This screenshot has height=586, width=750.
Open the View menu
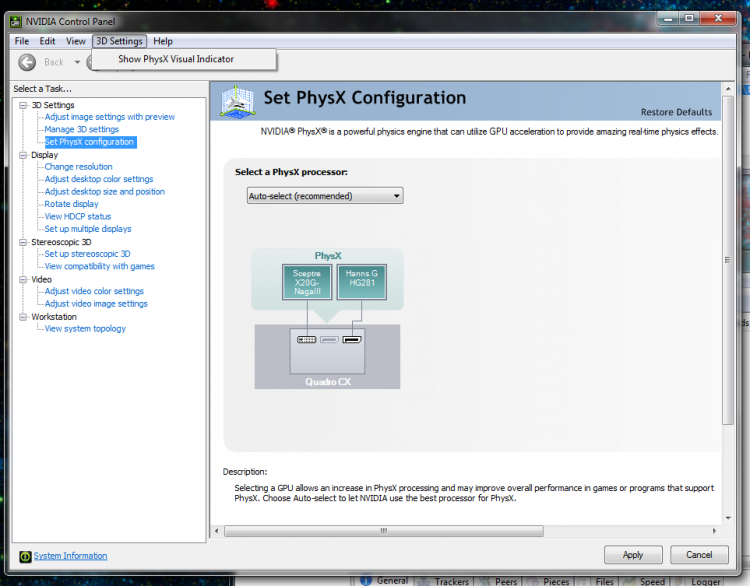pos(76,41)
